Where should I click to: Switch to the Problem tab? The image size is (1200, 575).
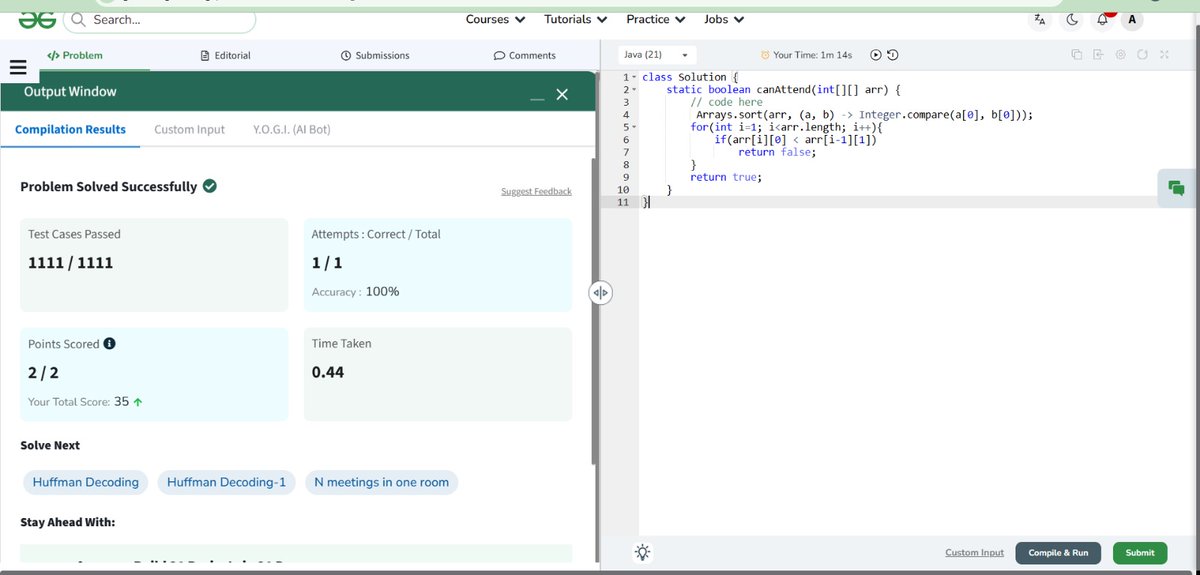tap(75, 55)
